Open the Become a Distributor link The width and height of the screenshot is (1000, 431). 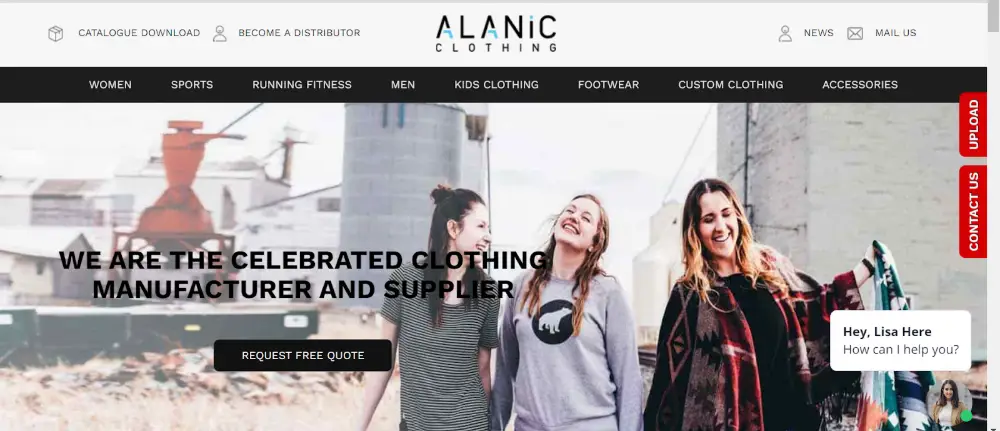tap(299, 33)
